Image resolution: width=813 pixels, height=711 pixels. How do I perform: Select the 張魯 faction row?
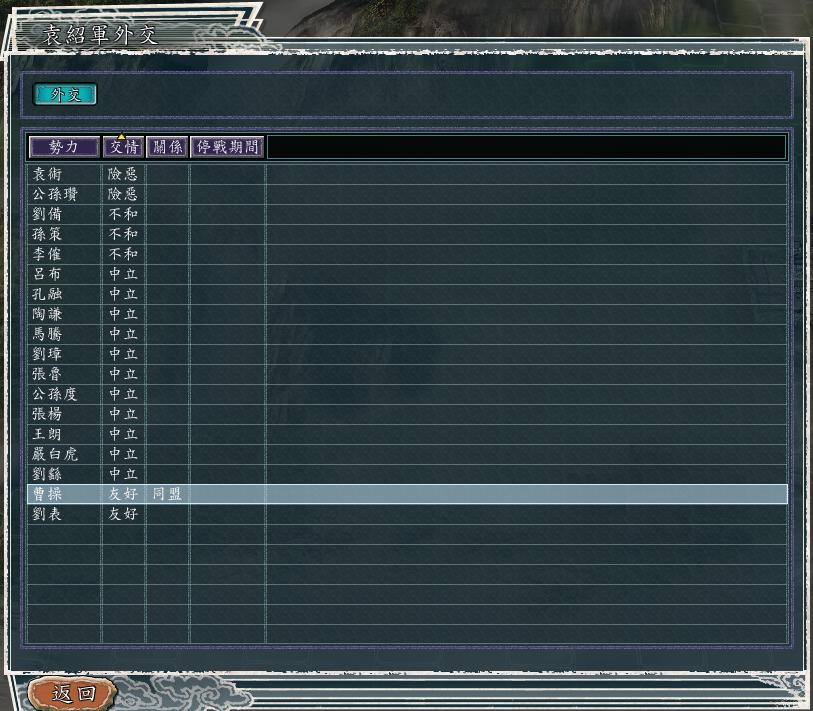coord(407,374)
